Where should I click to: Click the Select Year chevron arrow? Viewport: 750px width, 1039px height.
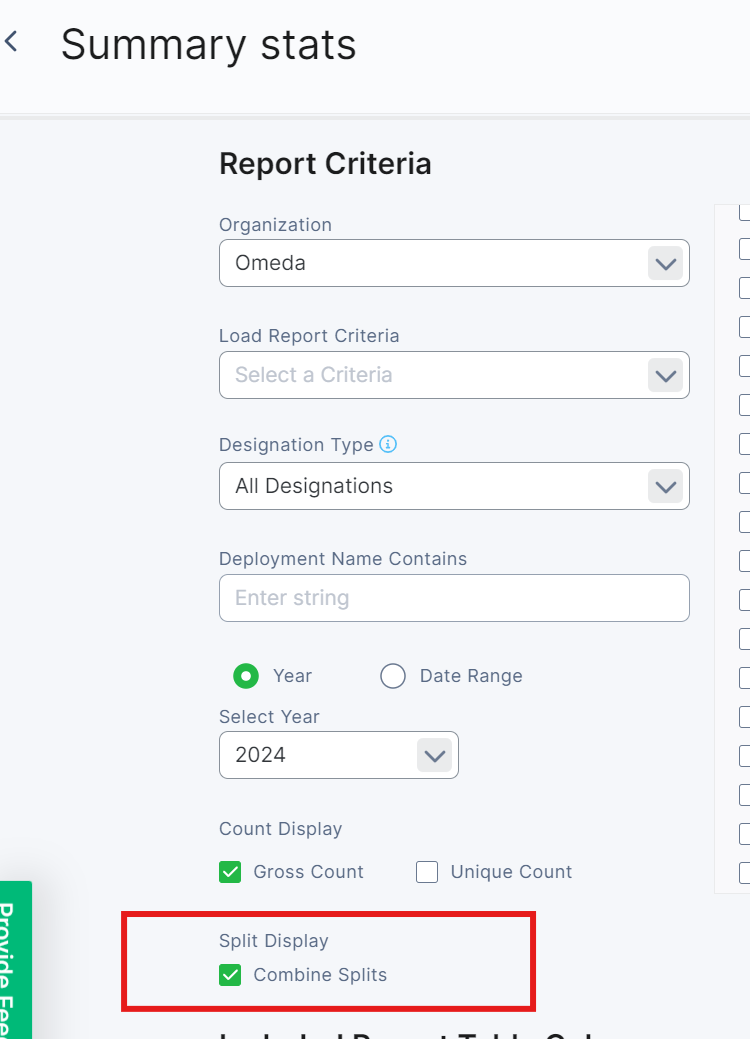pyautogui.click(x=434, y=755)
